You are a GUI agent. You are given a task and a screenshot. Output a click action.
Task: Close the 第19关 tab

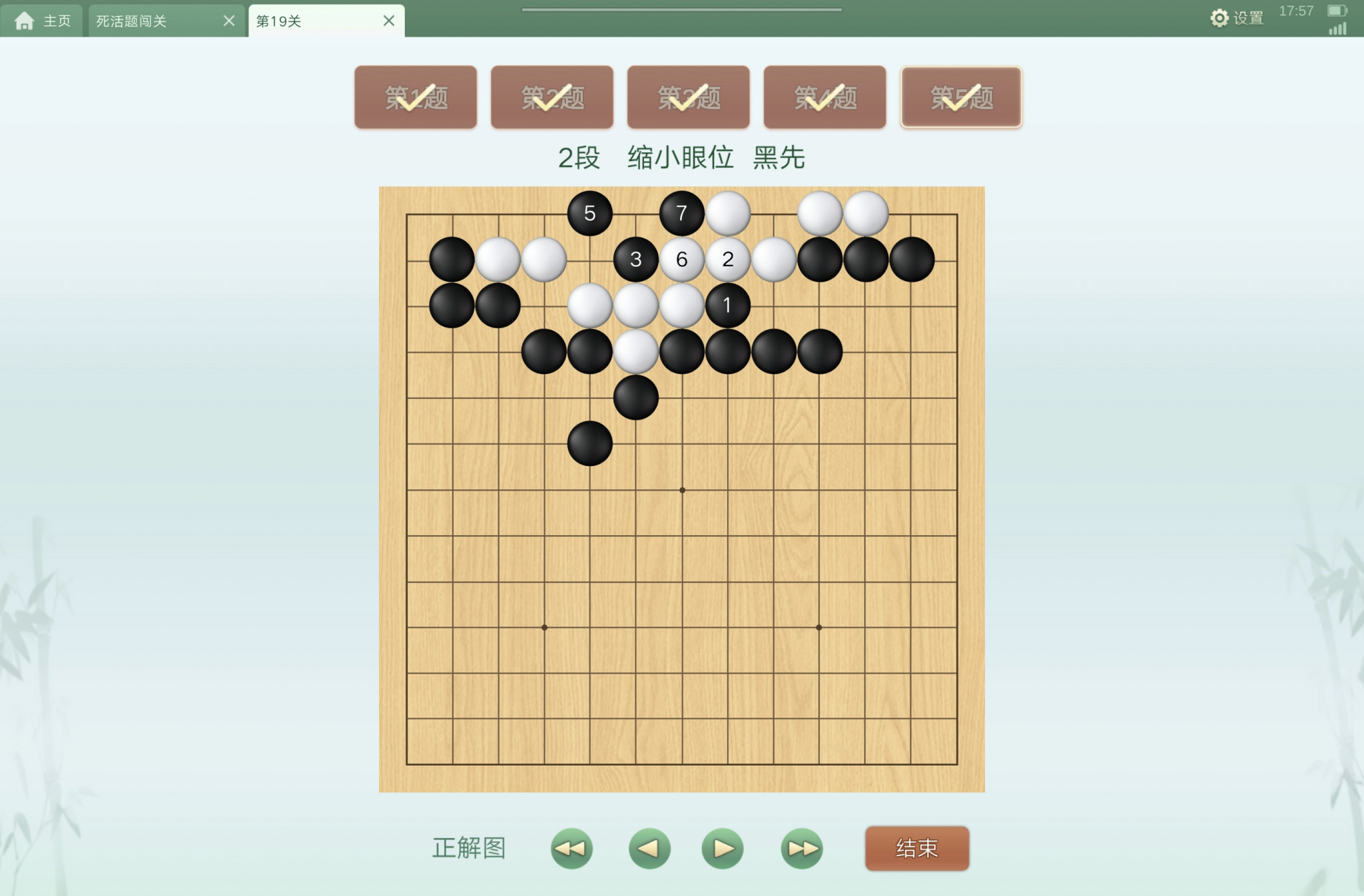[389, 21]
